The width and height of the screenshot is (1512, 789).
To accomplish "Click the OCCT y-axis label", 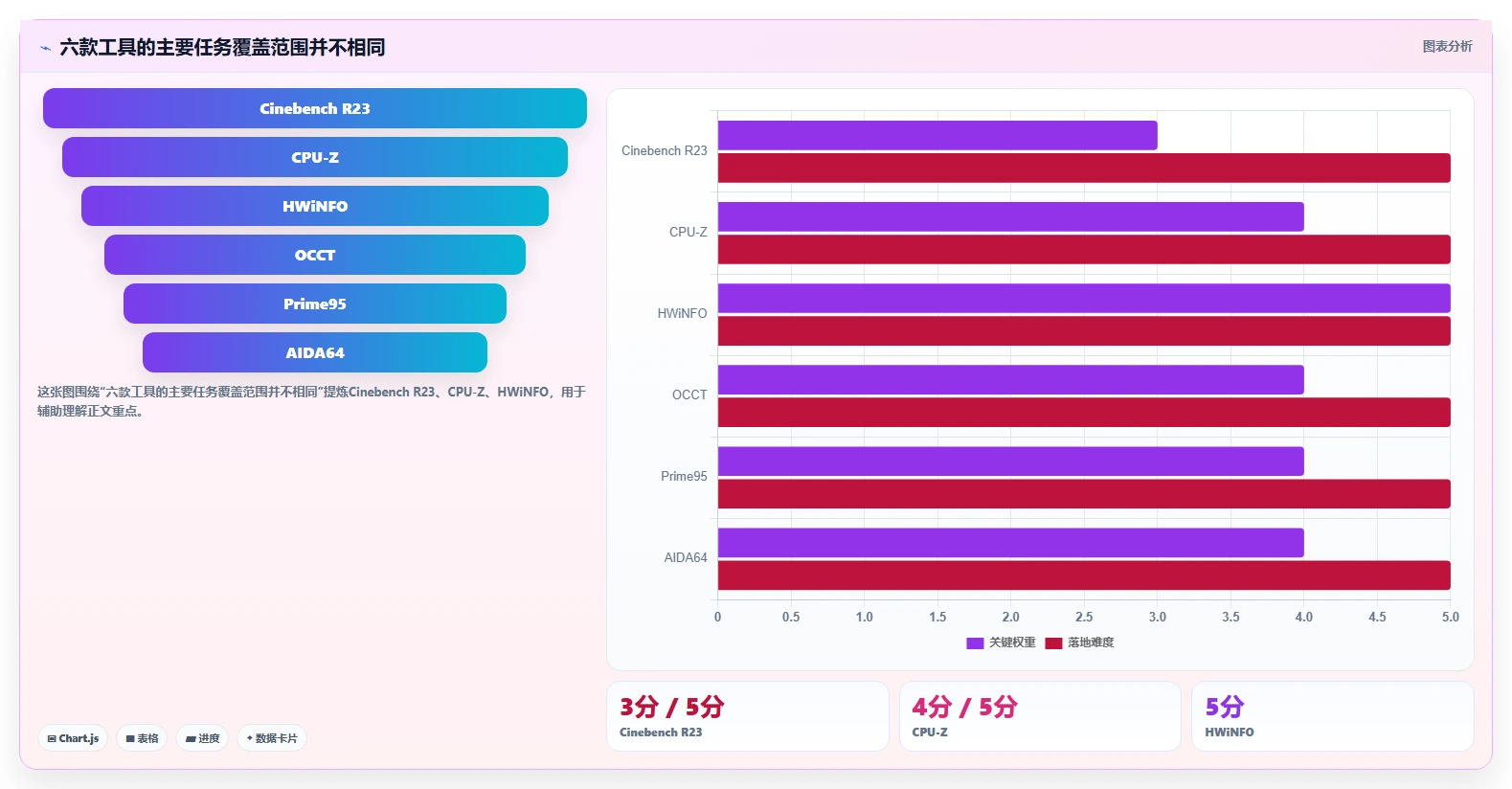I will [689, 394].
